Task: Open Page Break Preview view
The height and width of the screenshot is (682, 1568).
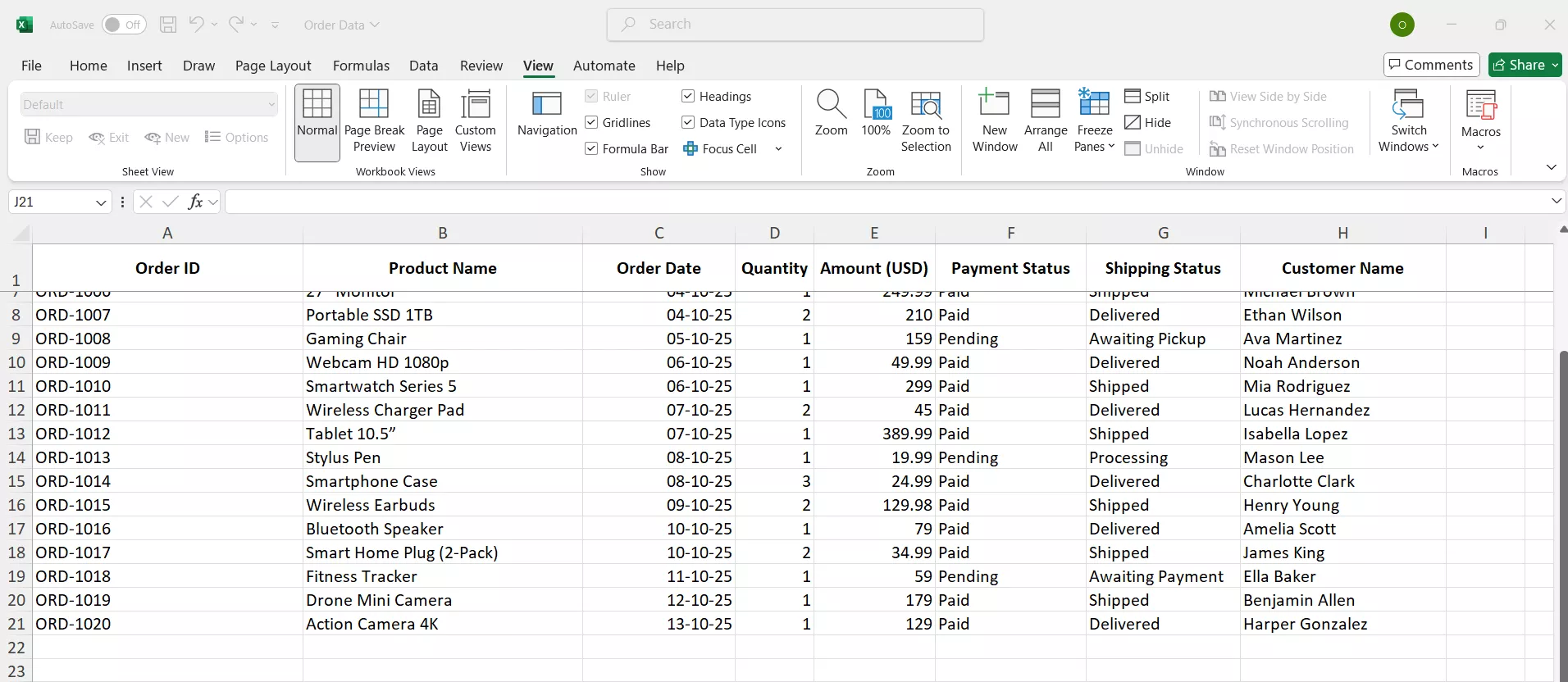Action: pyautogui.click(x=374, y=121)
